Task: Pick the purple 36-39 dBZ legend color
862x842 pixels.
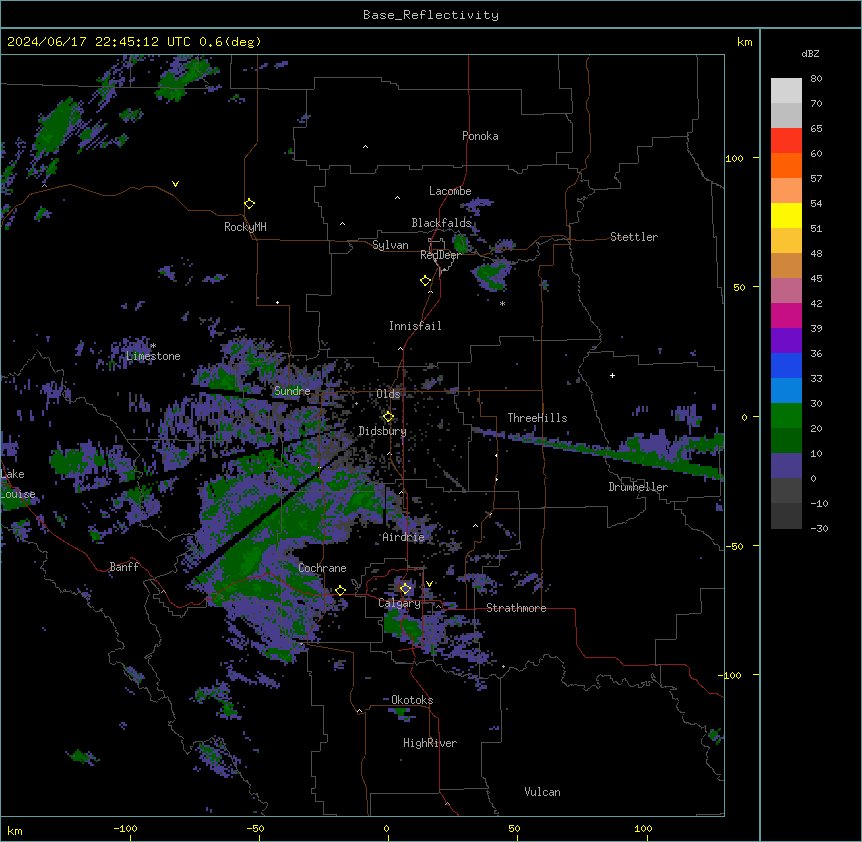Action: pyautogui.click(x=786, y=341)
